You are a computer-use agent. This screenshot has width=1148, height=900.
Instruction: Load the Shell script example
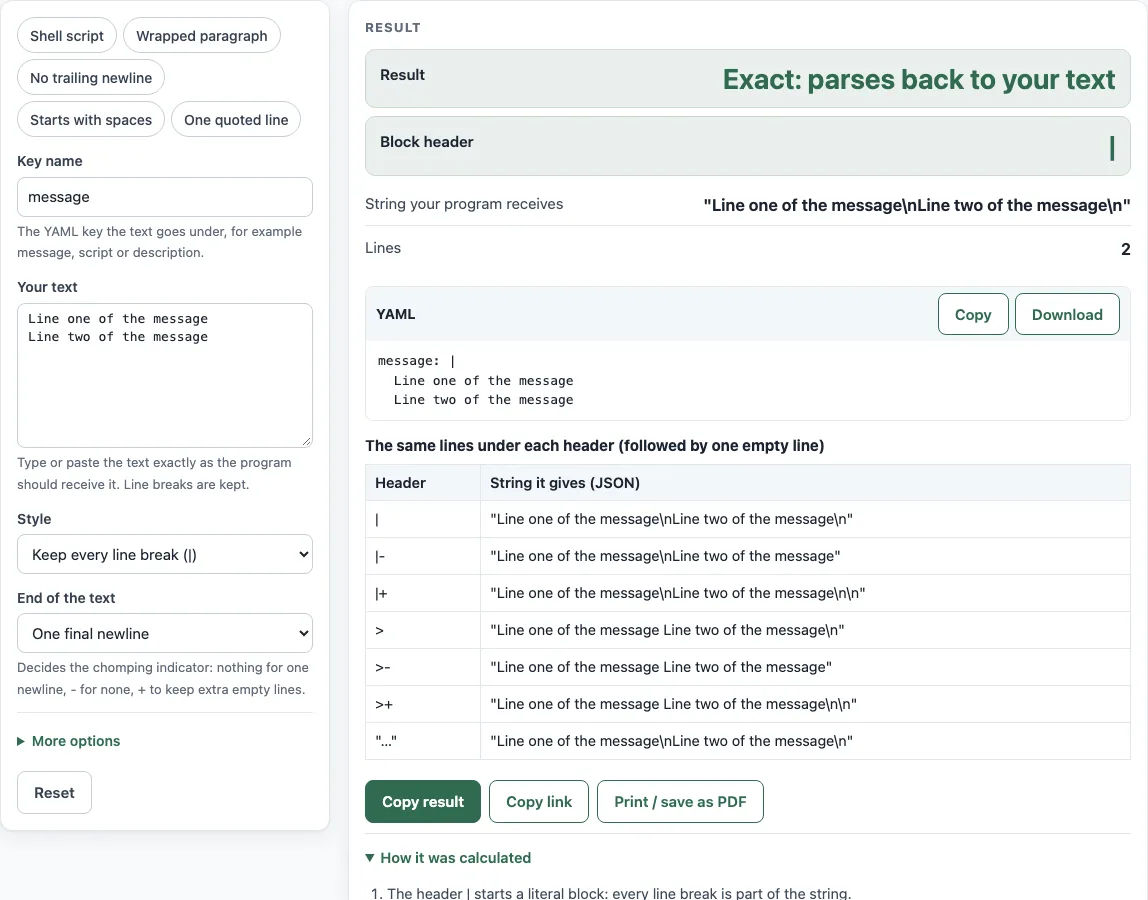click(67, 36)
